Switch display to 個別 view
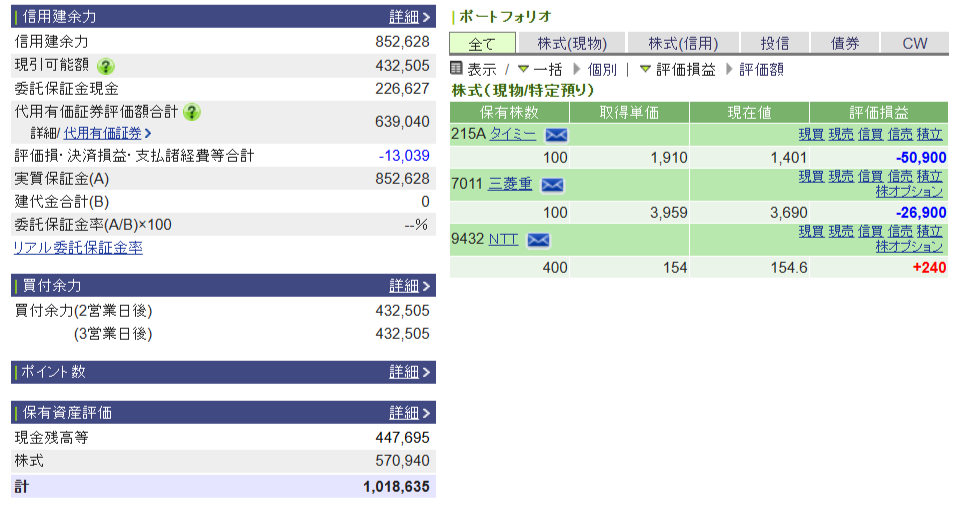The height and width of the screenshot is (508, 956). pos(602,69)
